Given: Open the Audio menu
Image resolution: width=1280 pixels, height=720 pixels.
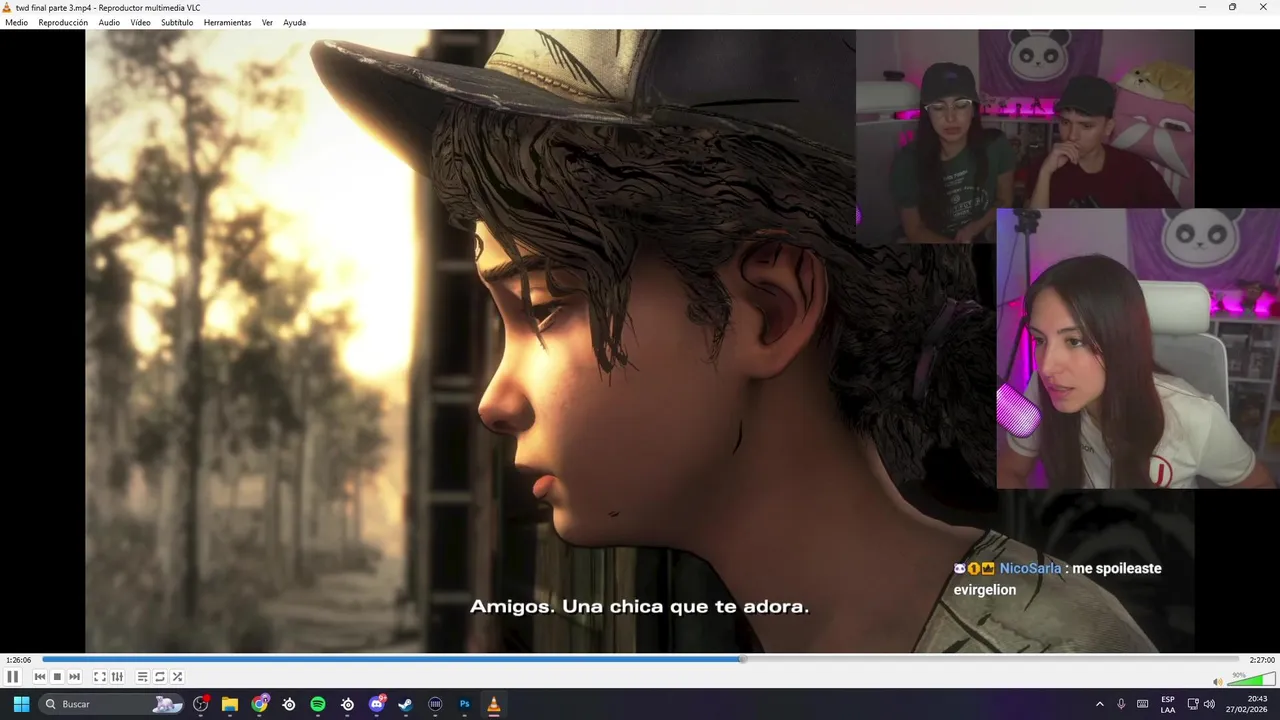Looking at the screenshot, I should (109, 22).
